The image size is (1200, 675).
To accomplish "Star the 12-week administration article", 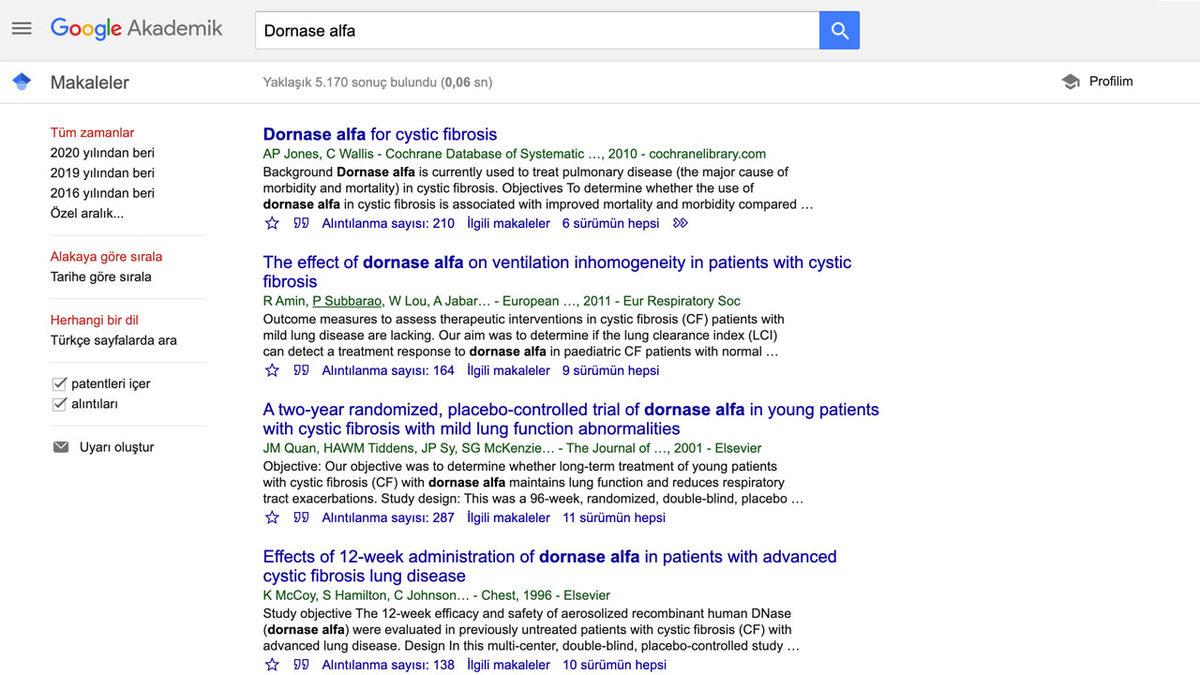I will coord(272,664).
